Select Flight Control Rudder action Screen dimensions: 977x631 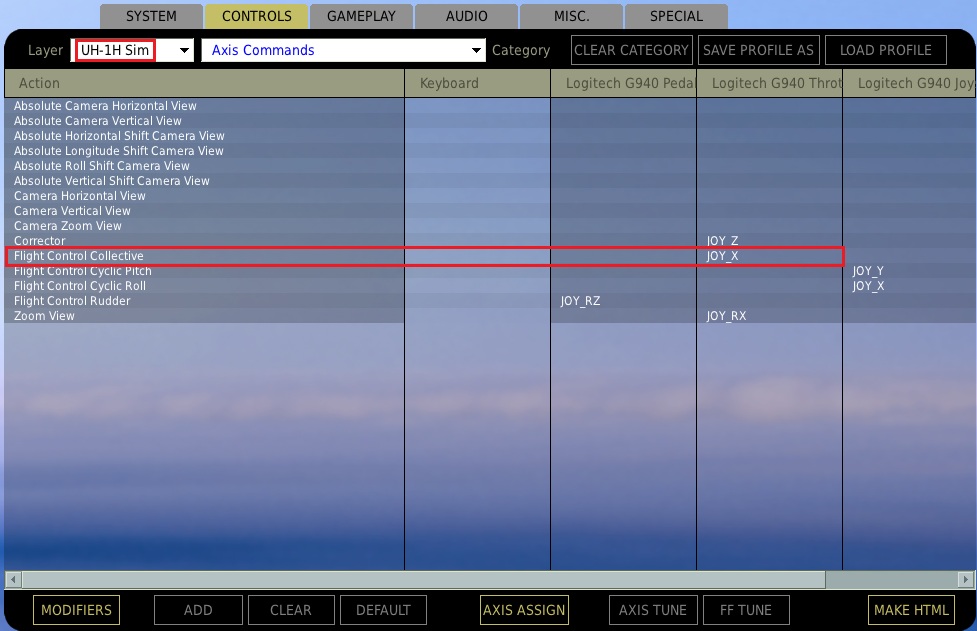coord(204,301)
